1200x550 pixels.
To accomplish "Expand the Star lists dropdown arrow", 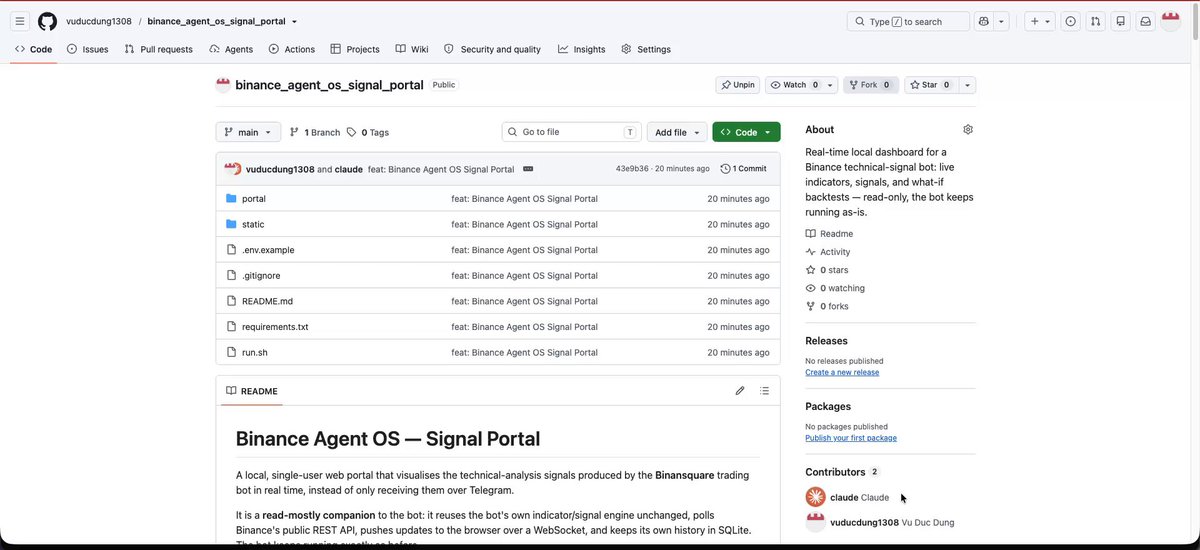I will [968, 85].
